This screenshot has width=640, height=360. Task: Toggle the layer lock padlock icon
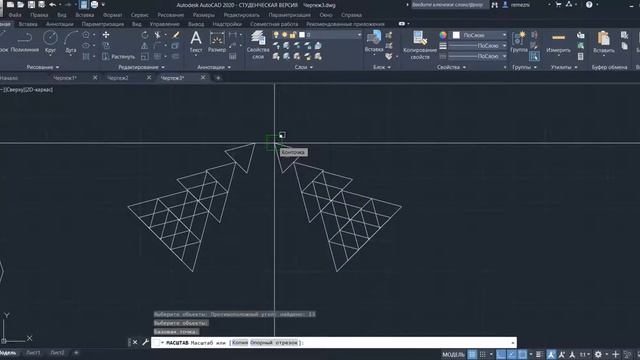(x=293, y=35)
